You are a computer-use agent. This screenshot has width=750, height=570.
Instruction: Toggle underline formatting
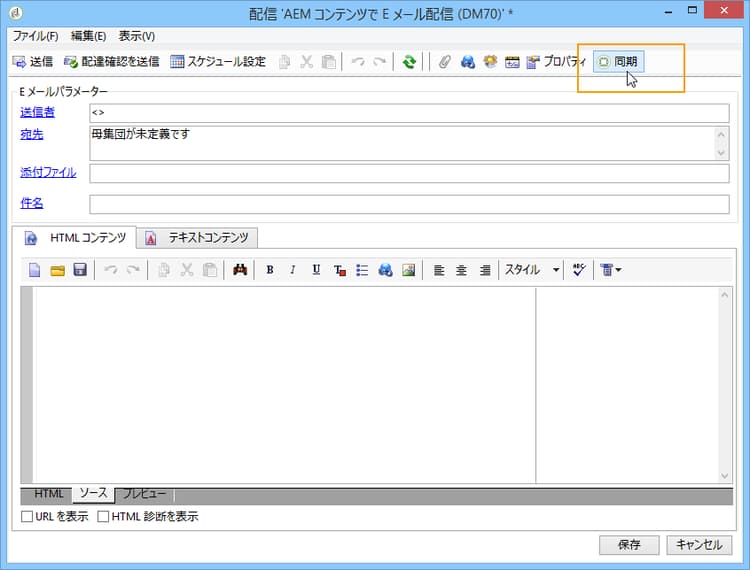point(316,270)
